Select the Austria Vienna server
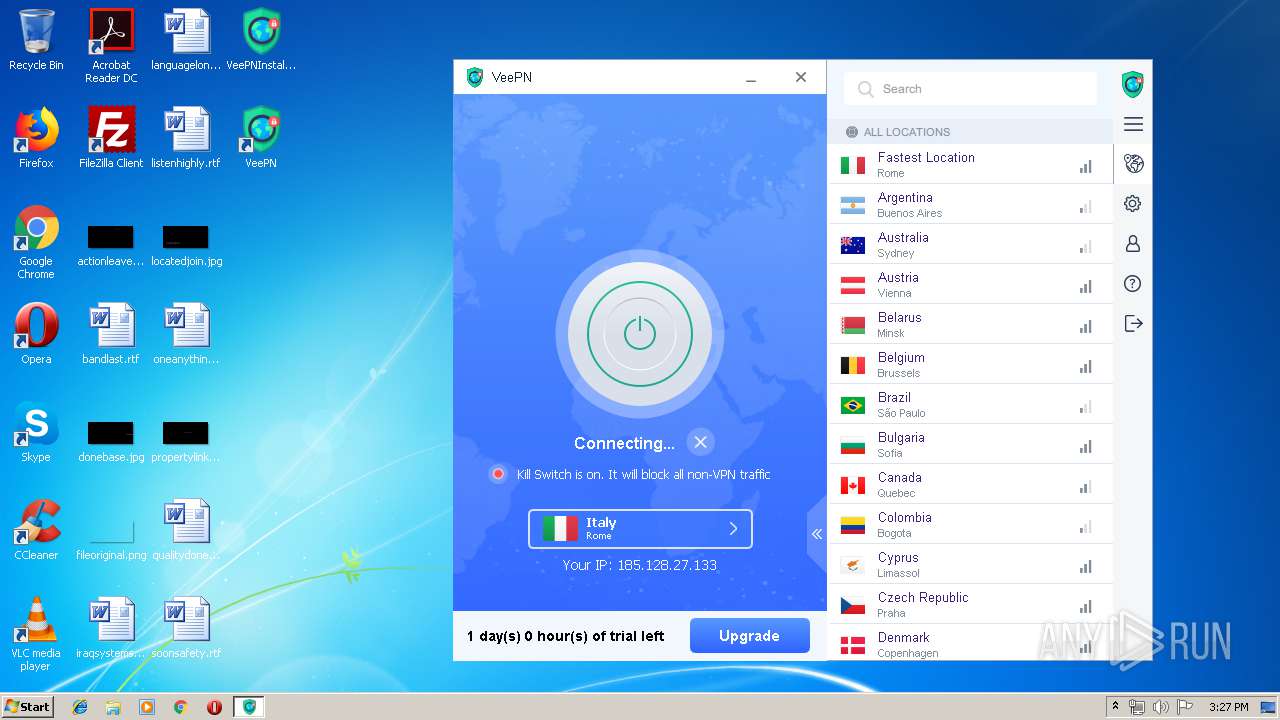 970,284
